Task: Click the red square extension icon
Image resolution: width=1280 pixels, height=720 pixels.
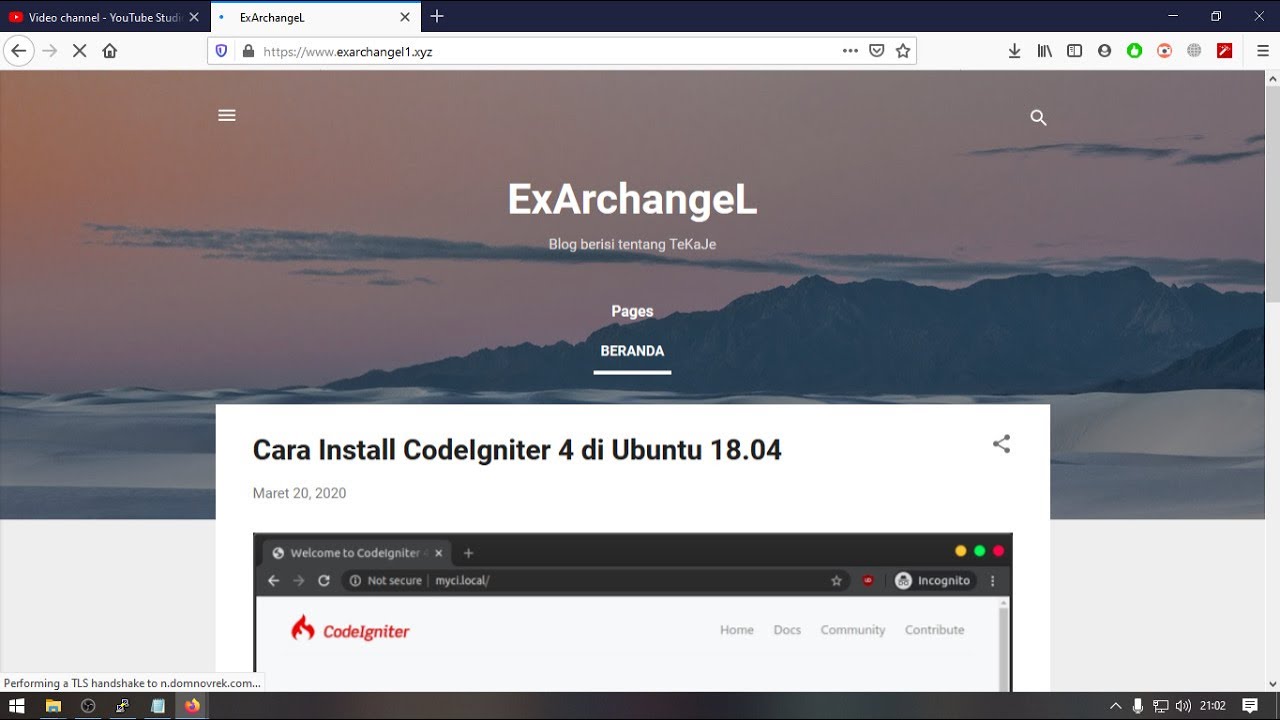Action: point(1224,51)
